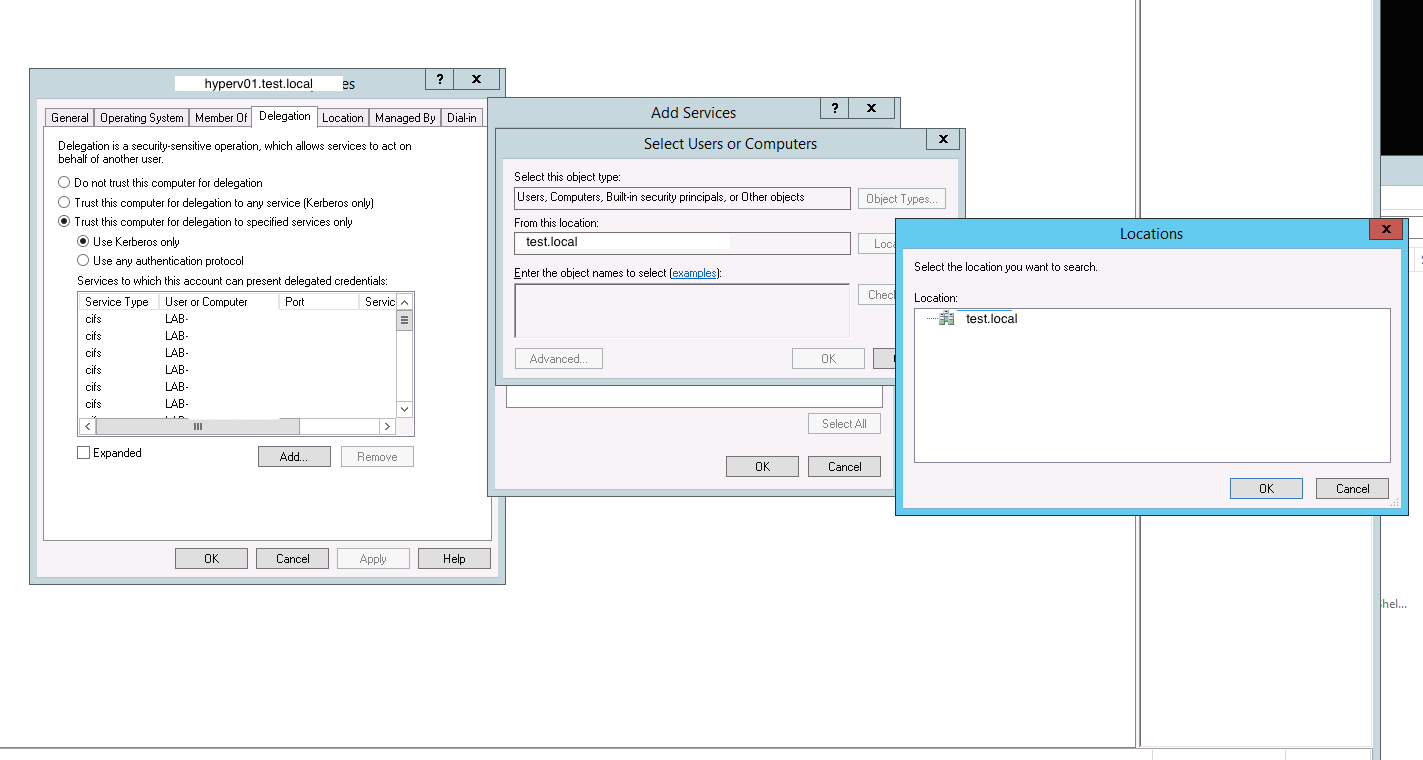Click the From this location field

[682, 243]
